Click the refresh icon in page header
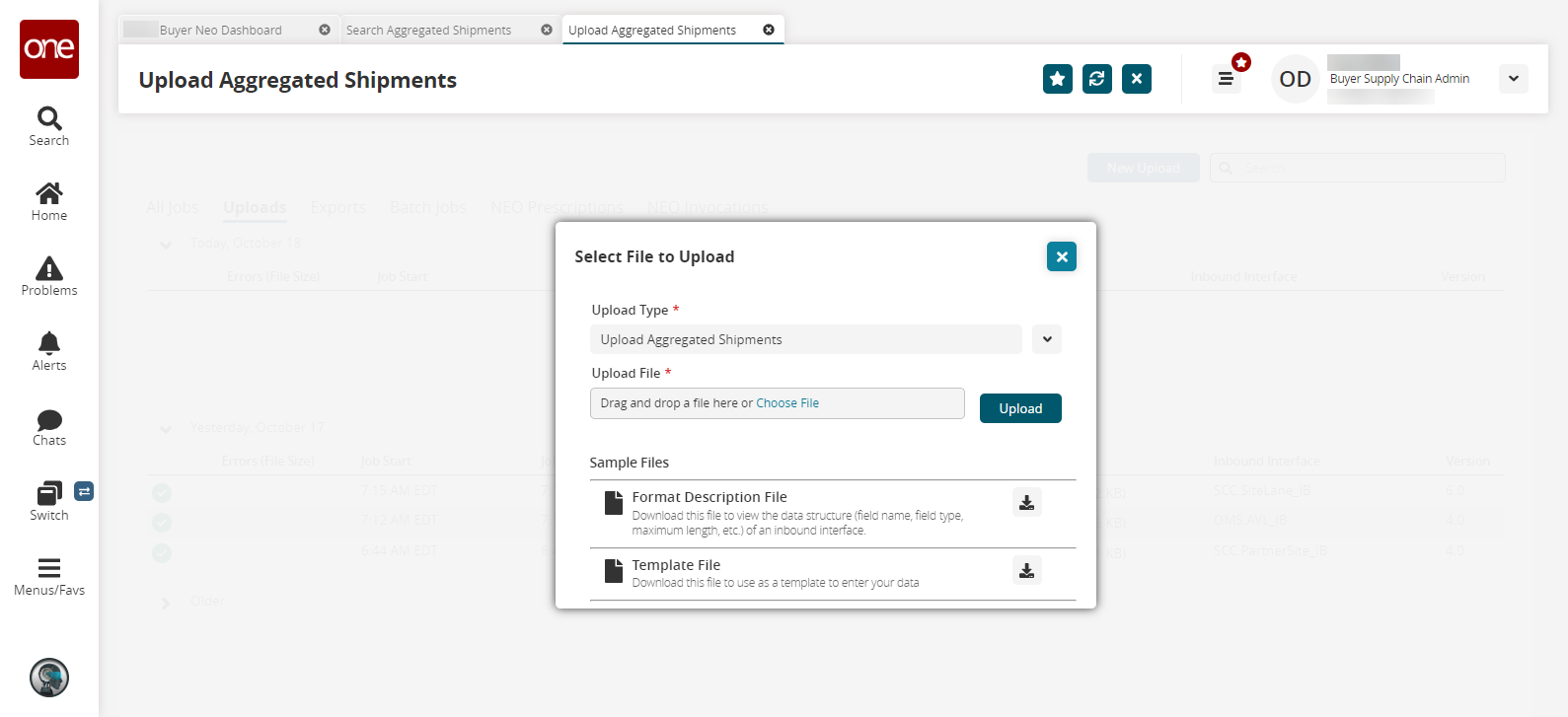 click(x=1097, y=79)
